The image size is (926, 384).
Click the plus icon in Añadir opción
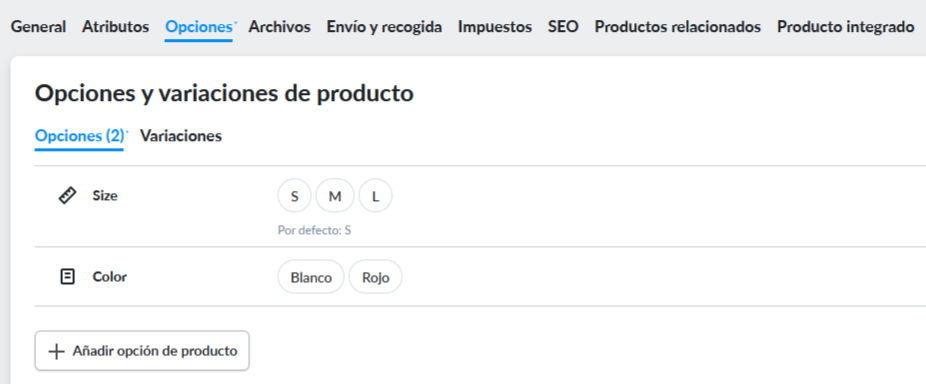(x=56, y=352)
